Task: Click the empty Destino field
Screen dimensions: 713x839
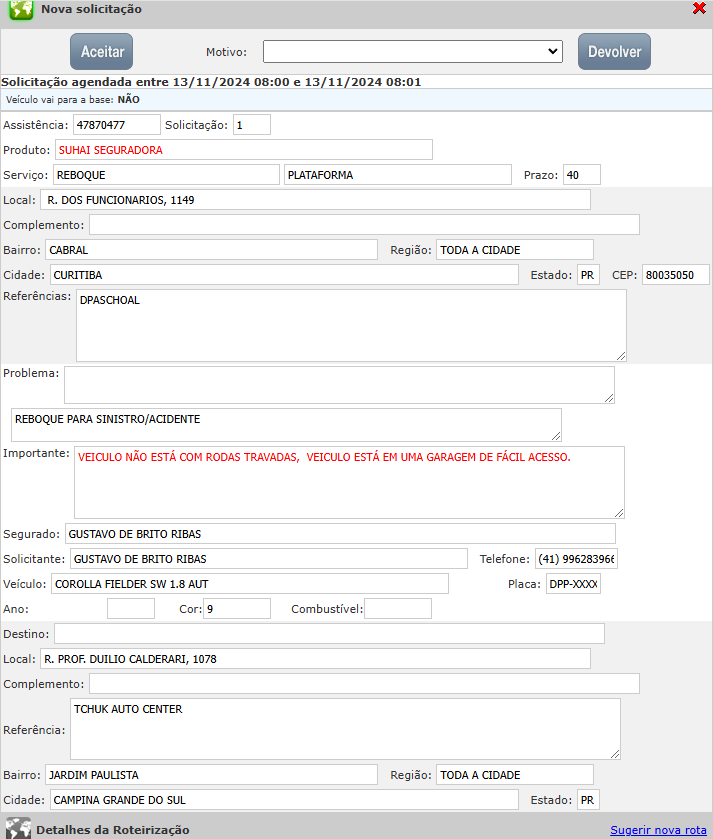Action: [329, 634]
